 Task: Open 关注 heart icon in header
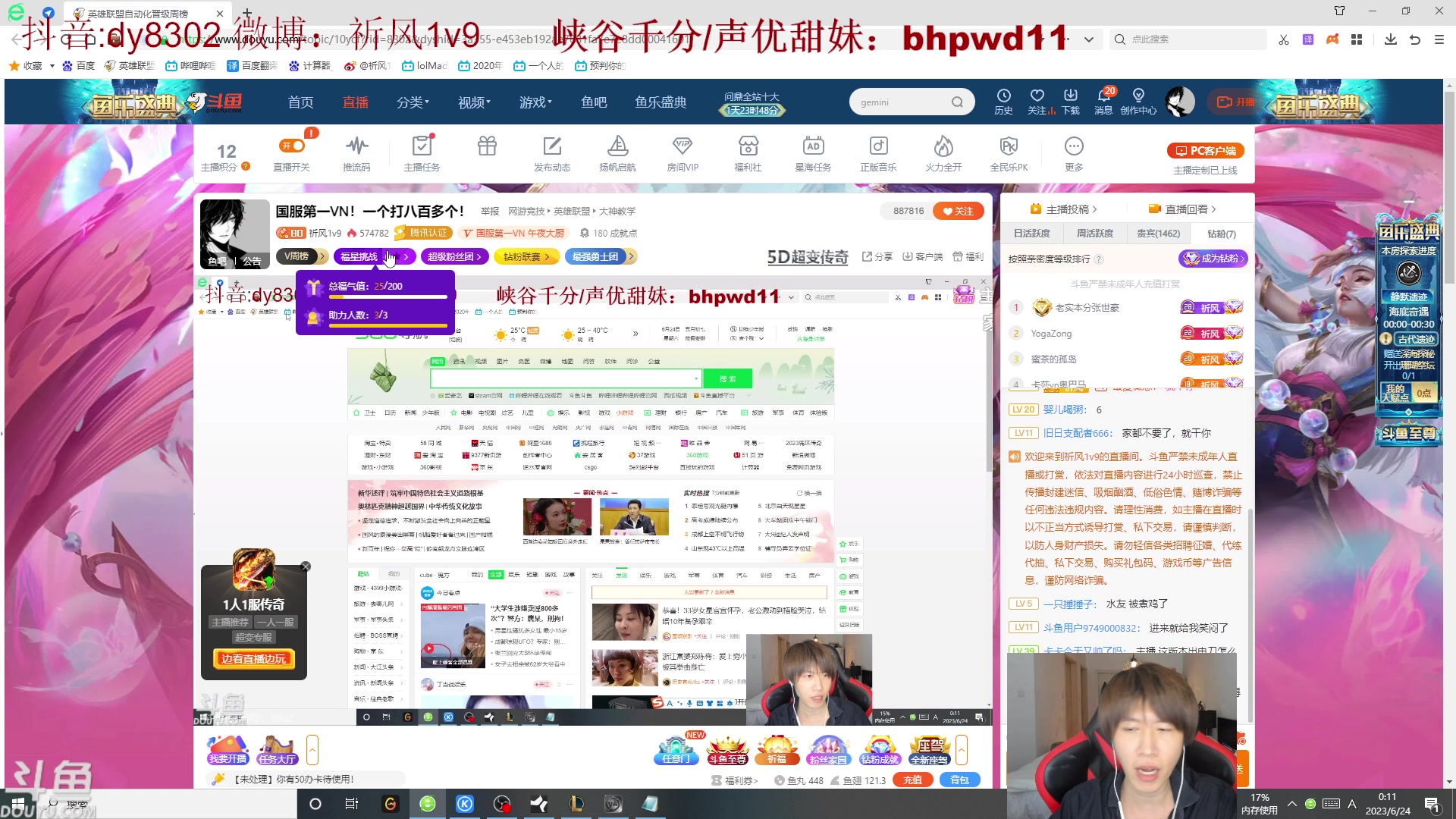tap(1037, 101)
